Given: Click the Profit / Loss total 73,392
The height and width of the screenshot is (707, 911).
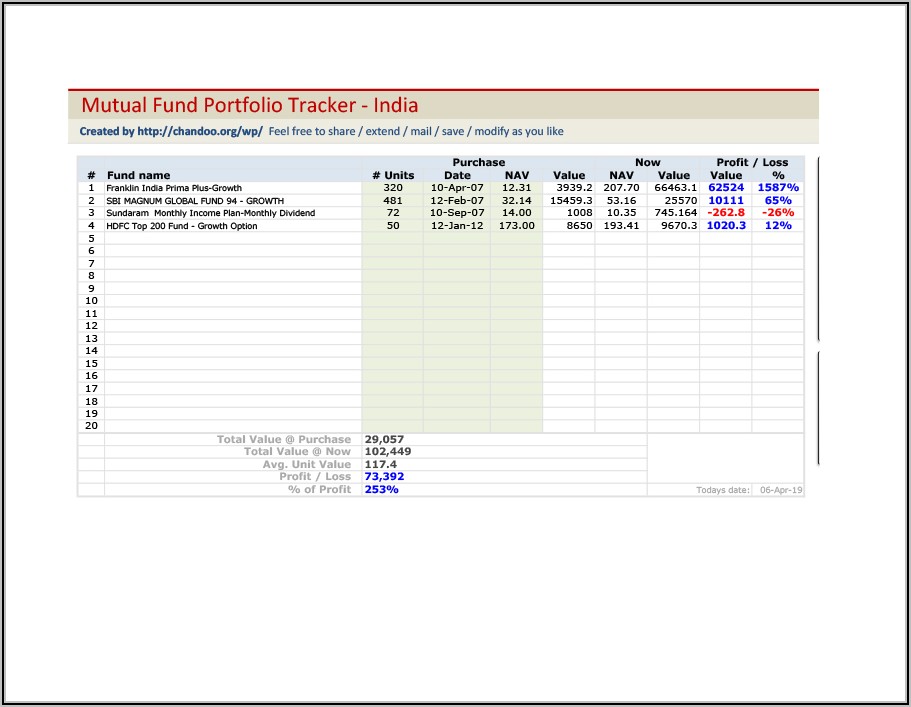Looking at the screenshot, I should [385, 477].
